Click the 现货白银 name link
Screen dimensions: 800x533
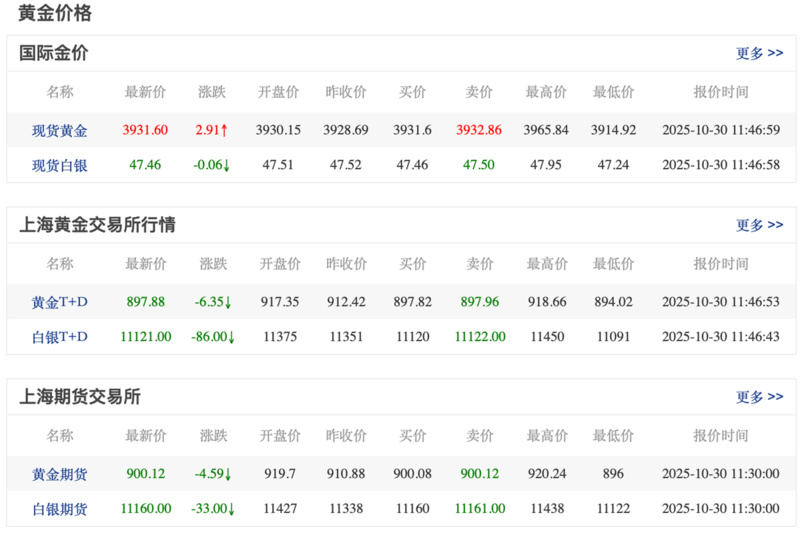pos(60,165)
